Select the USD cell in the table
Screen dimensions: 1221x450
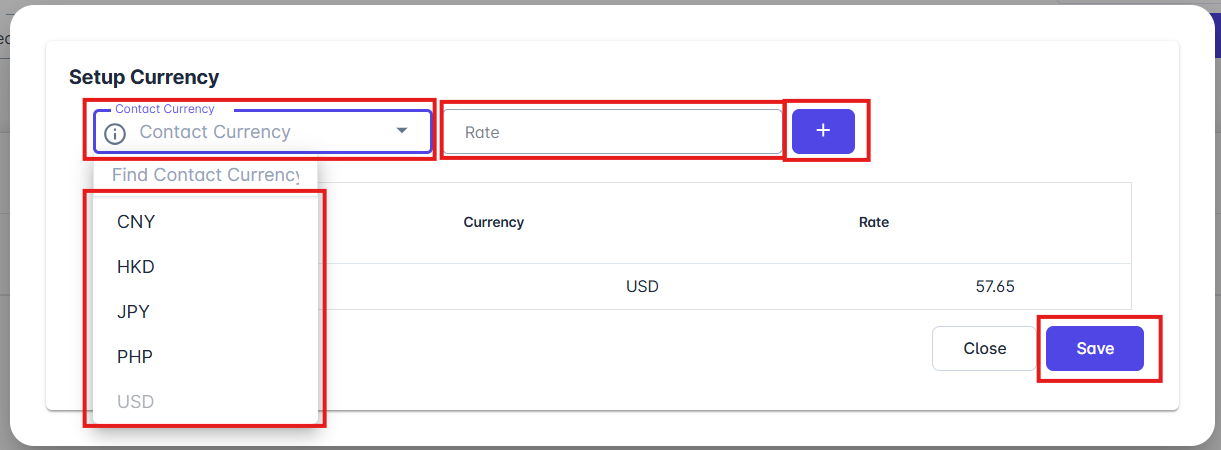642,287
